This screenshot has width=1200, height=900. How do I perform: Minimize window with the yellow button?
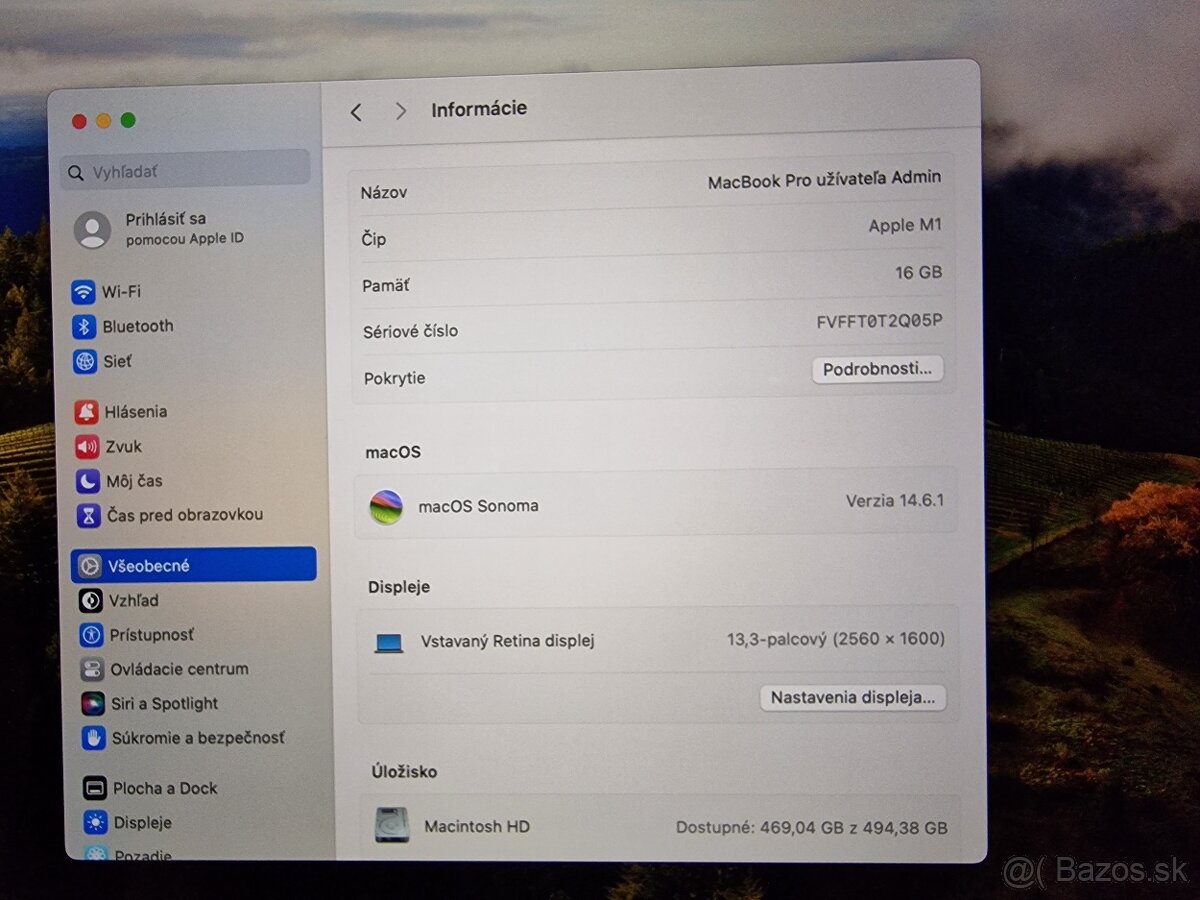click(x=104, y=121)
